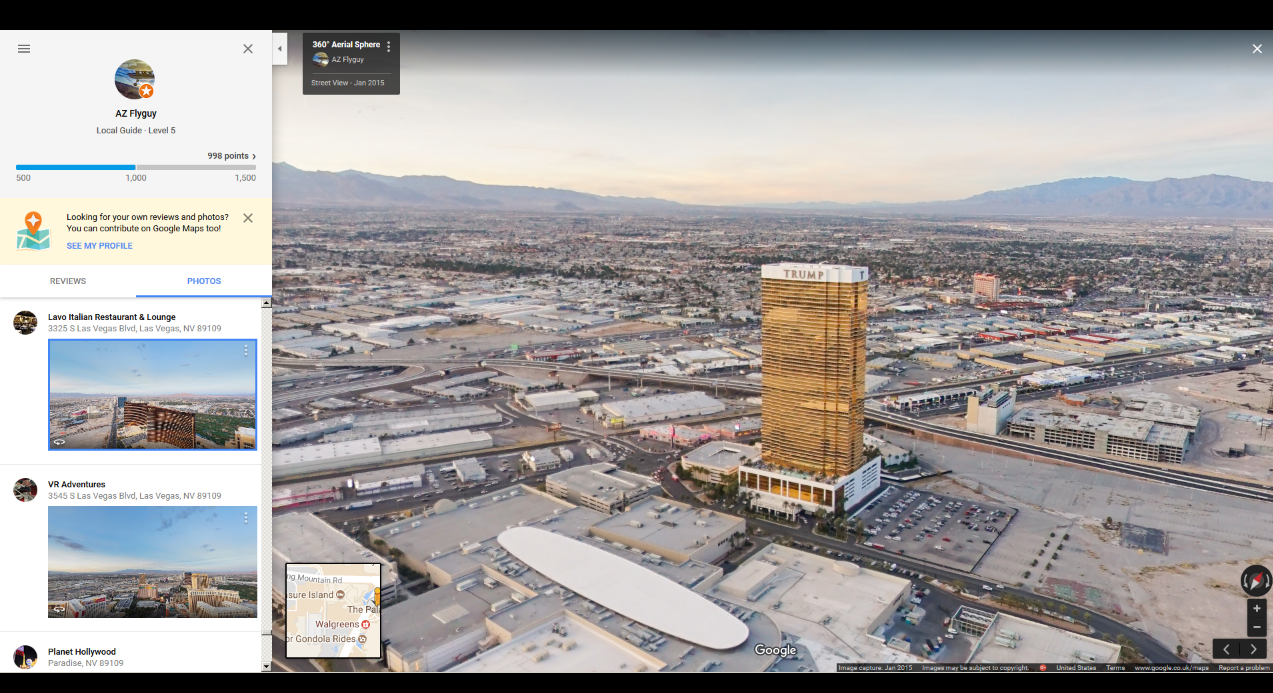1273x693 pixels.
Task: Open options menu on Lavo photo
Action: pyautogui.click(x=246, y=350)
